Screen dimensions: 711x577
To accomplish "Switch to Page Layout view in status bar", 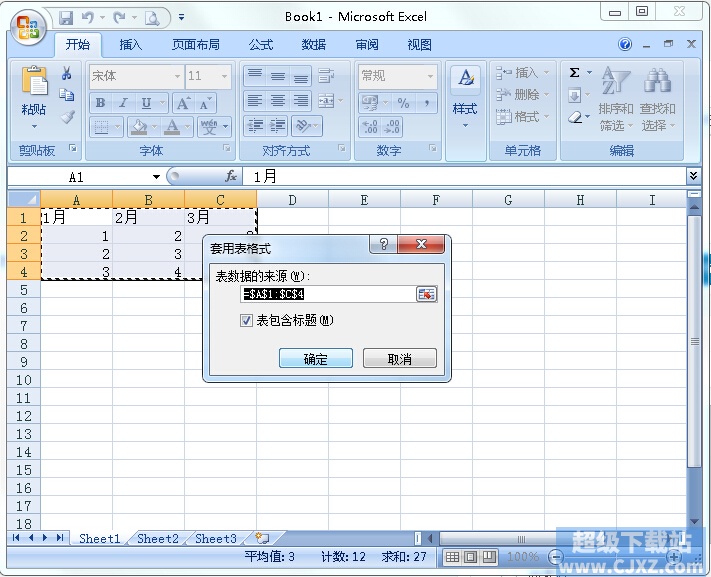I will 470,557.
